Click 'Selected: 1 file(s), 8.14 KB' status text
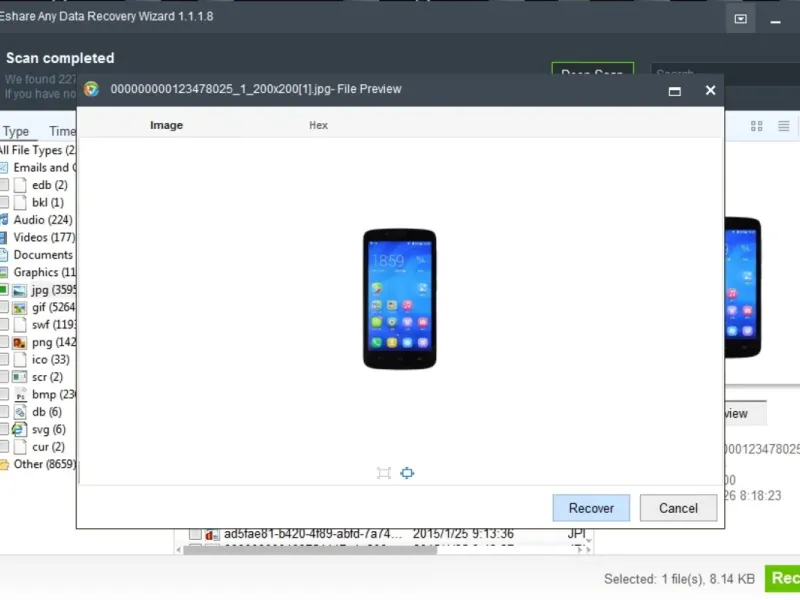800x600 pixels. pyautogui.click(x=679, y=579)
